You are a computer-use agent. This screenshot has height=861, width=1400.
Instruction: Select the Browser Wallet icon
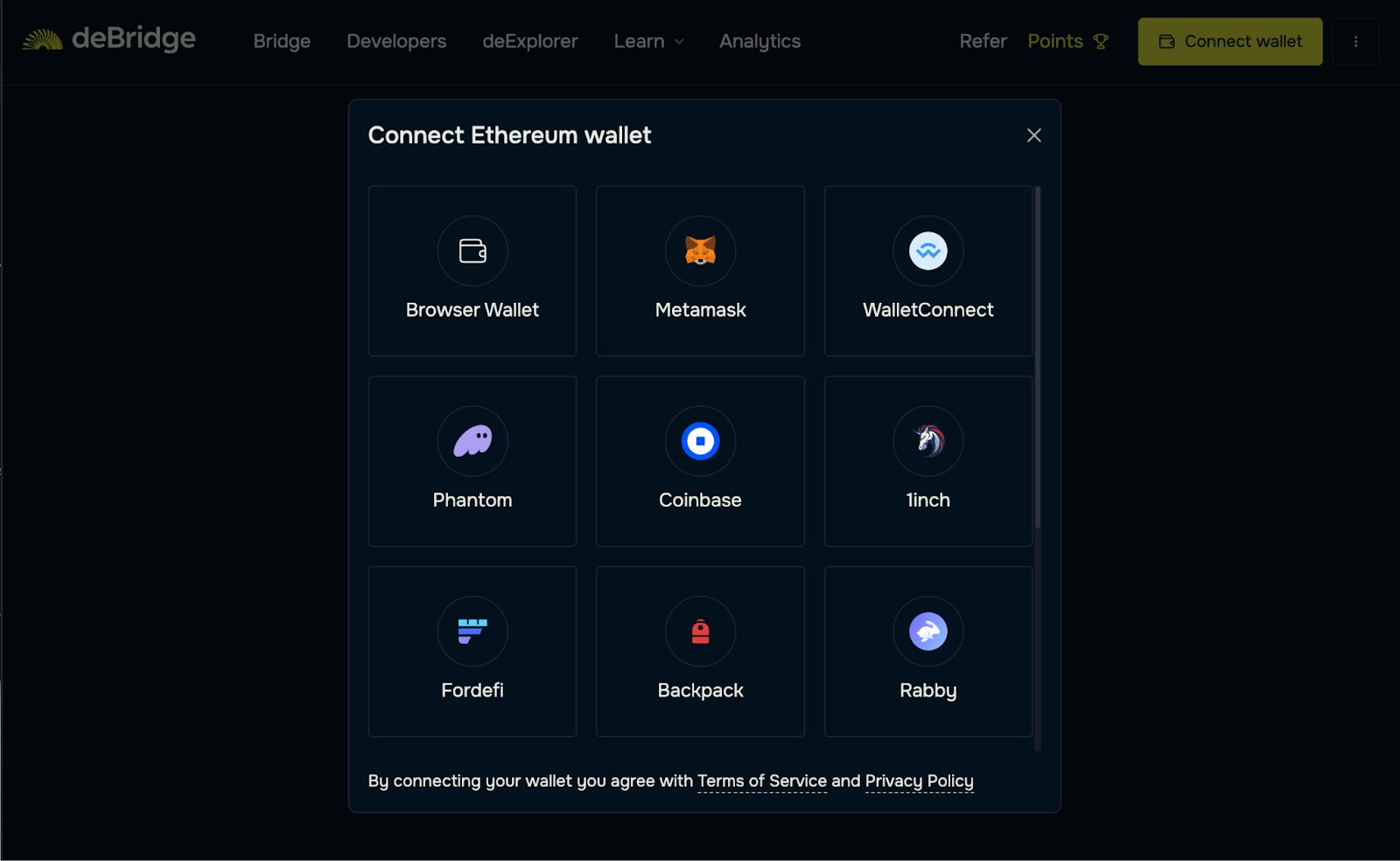tap(472, 251)
